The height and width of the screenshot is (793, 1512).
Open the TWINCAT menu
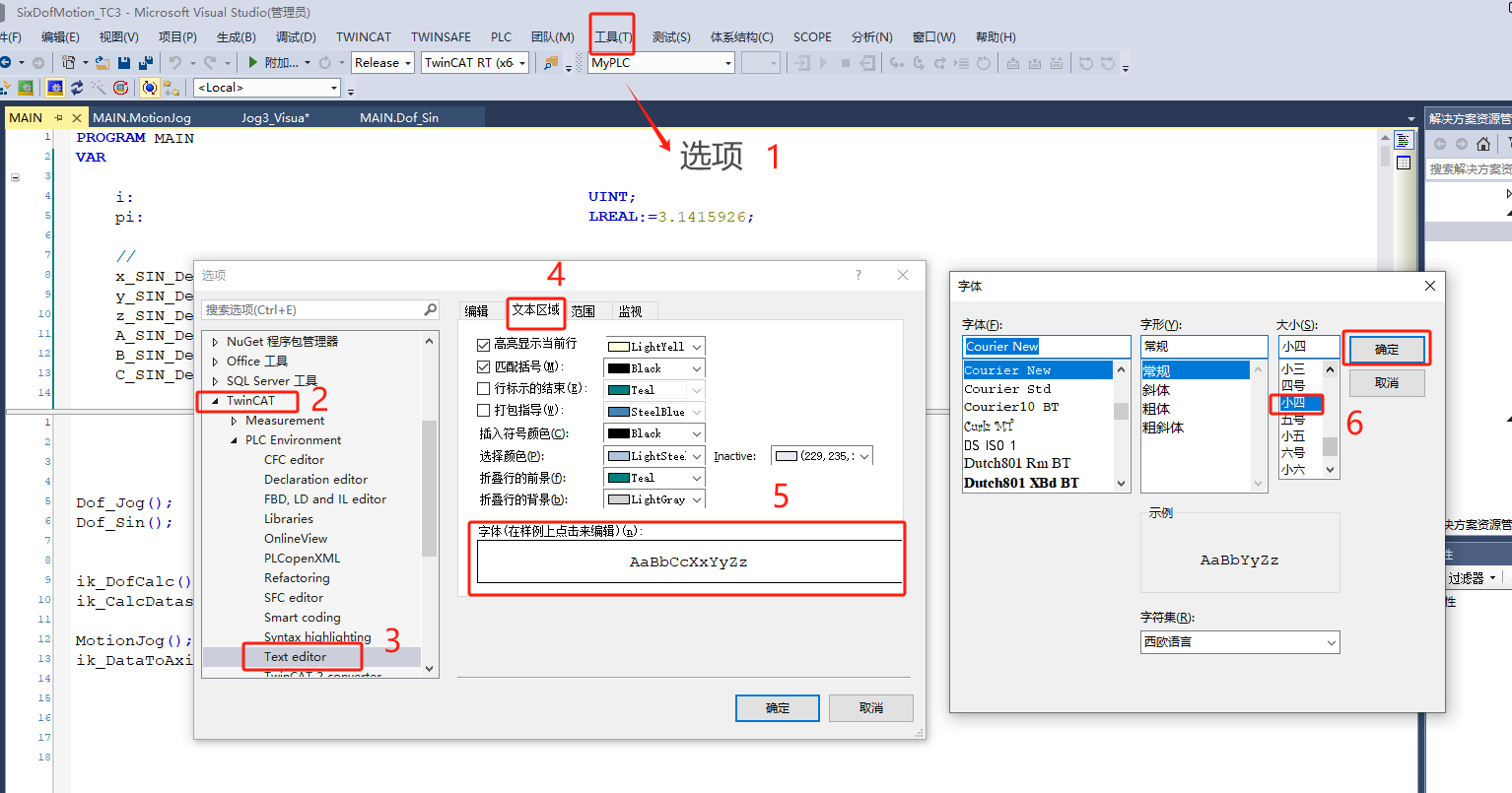(x=364, y=37)
